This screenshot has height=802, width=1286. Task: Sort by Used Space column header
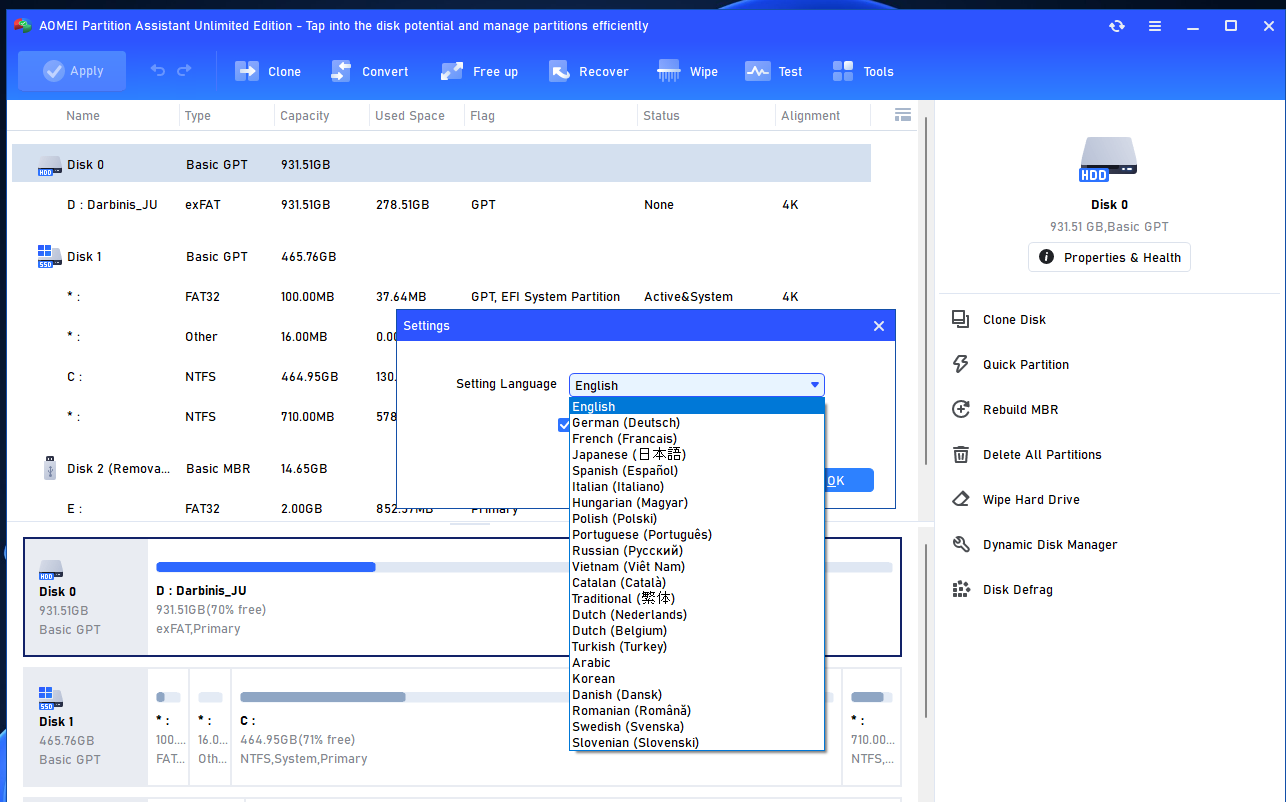click(409, 115)
